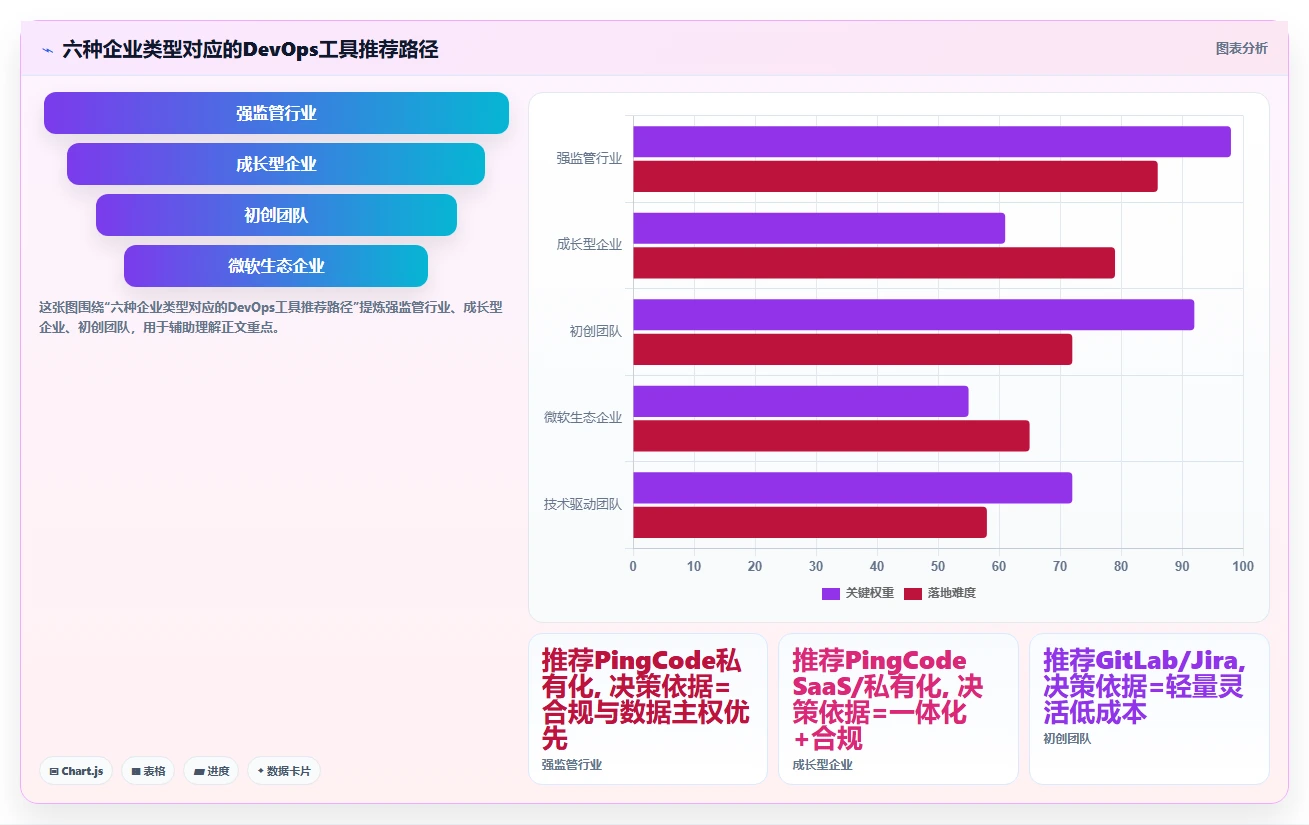The height and width of the screenshot is (825, 1309).
Task: Click the purple bar for 微软生态企业
Action: point(801,401)
